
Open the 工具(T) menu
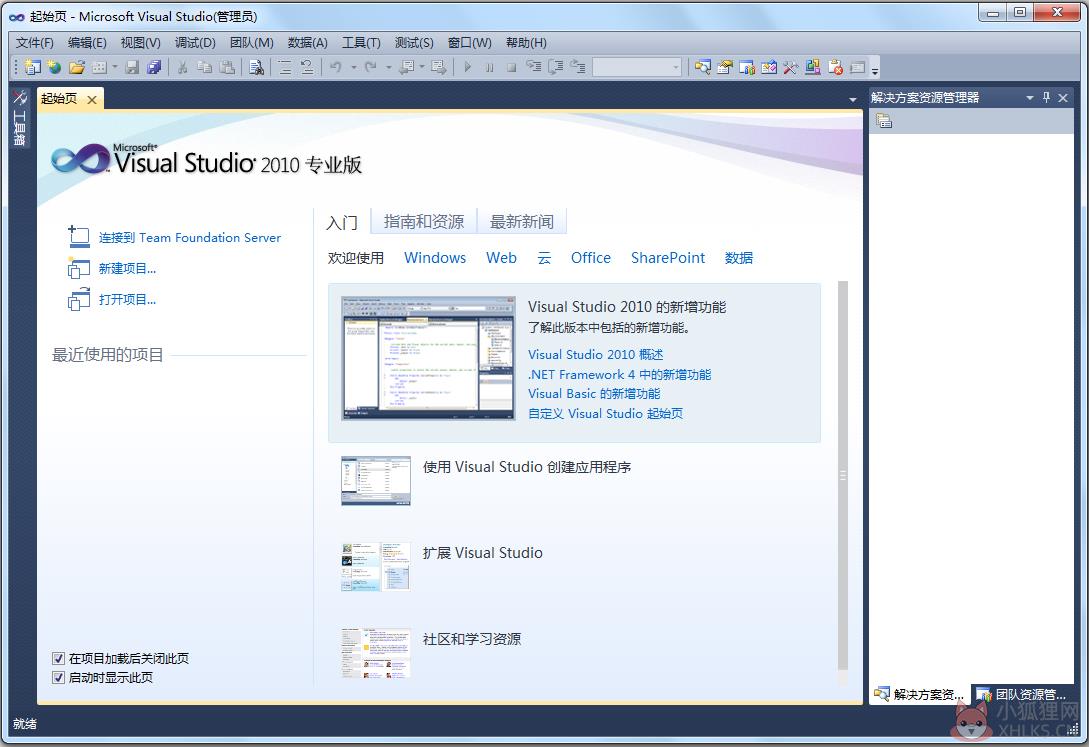[361, 42]
